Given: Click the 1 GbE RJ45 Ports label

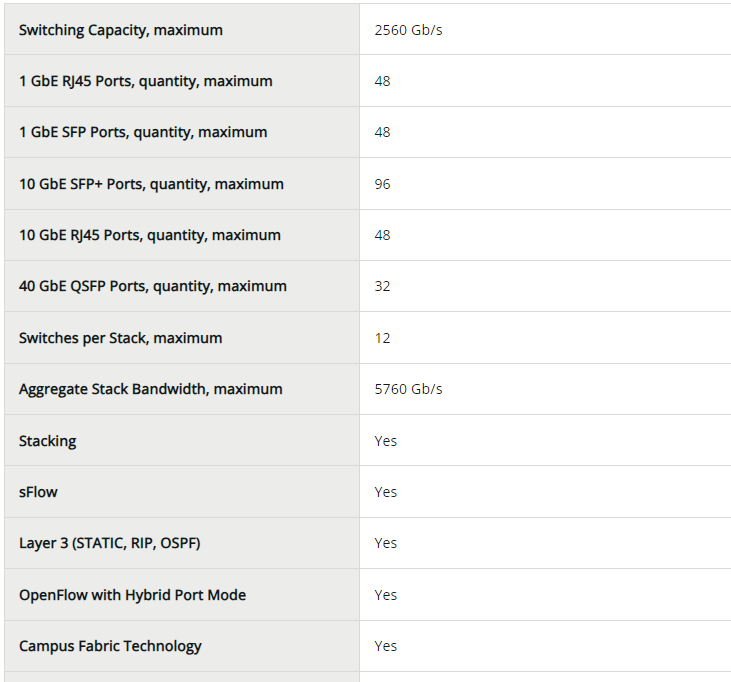Looking at the screenshot, I should [x=145, y=81].
